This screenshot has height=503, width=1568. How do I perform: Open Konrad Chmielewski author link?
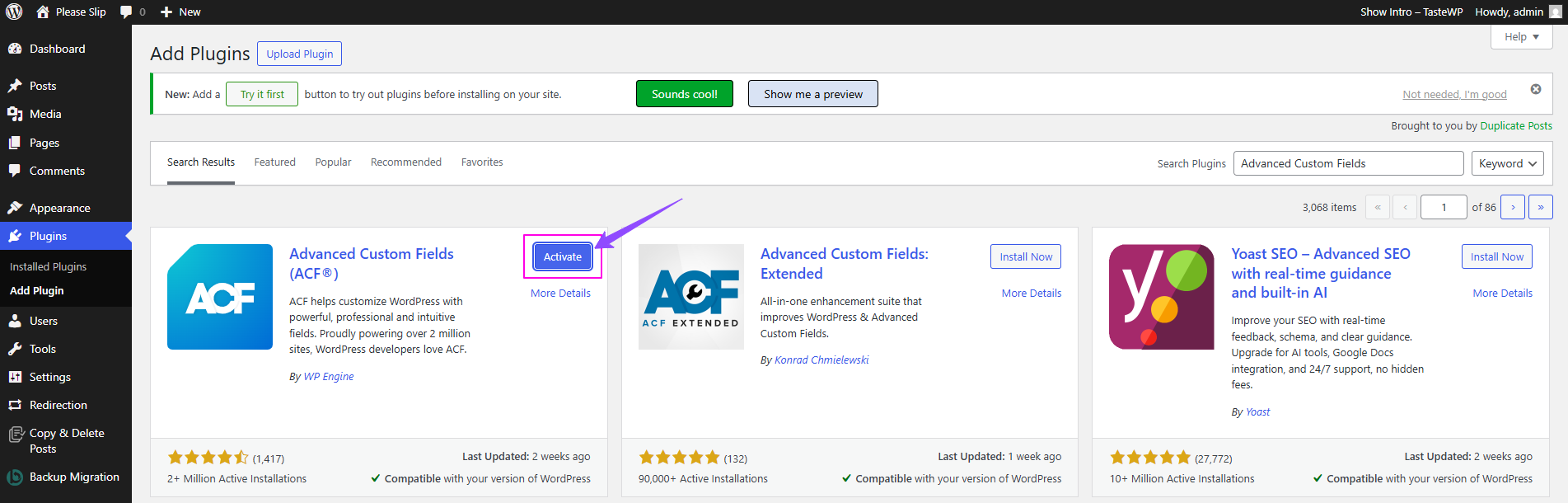(821, 360)
